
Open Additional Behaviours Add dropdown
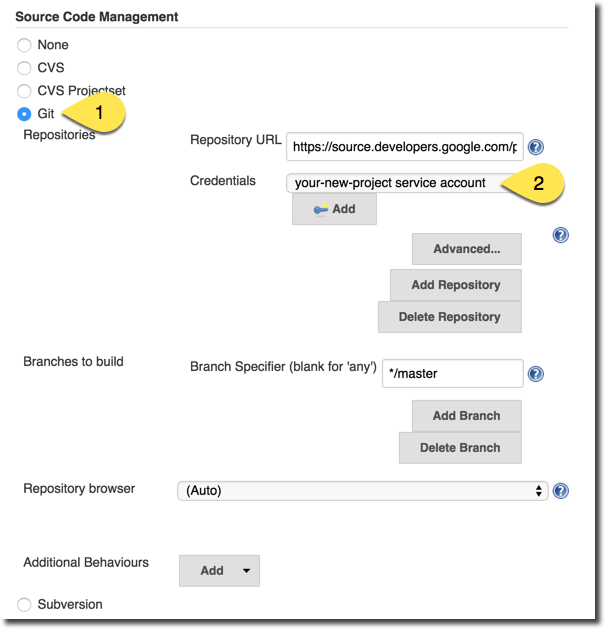point(219,570)
